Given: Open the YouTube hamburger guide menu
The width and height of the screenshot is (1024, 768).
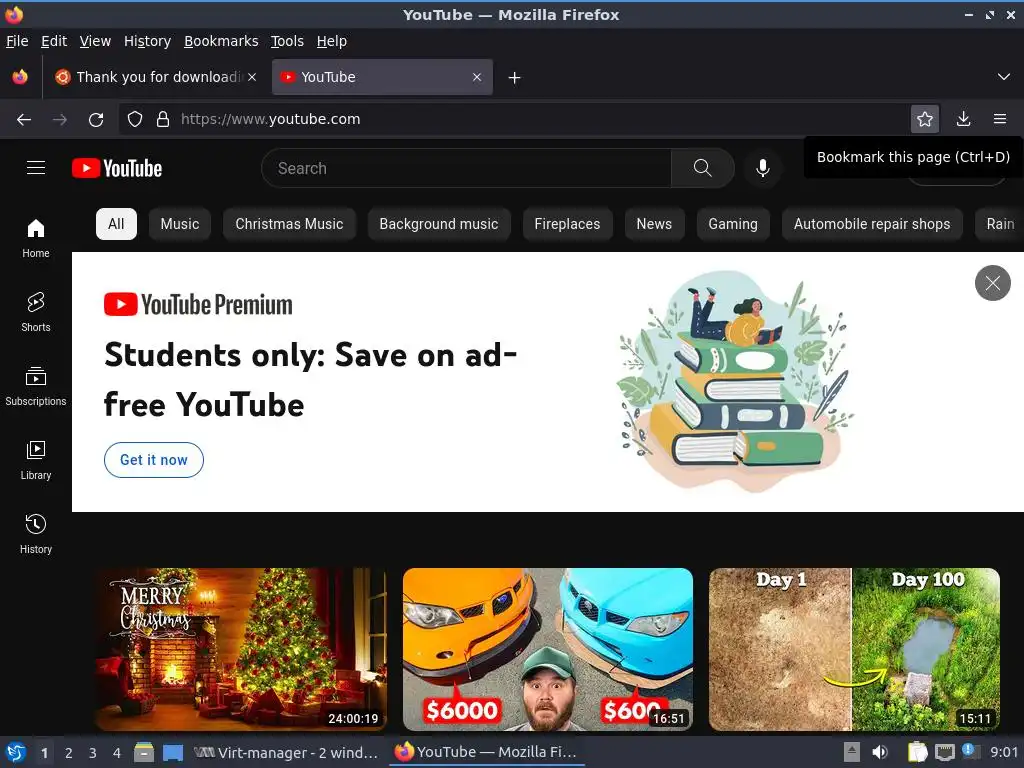Looking at the screenshot, I should pos(36,168).
